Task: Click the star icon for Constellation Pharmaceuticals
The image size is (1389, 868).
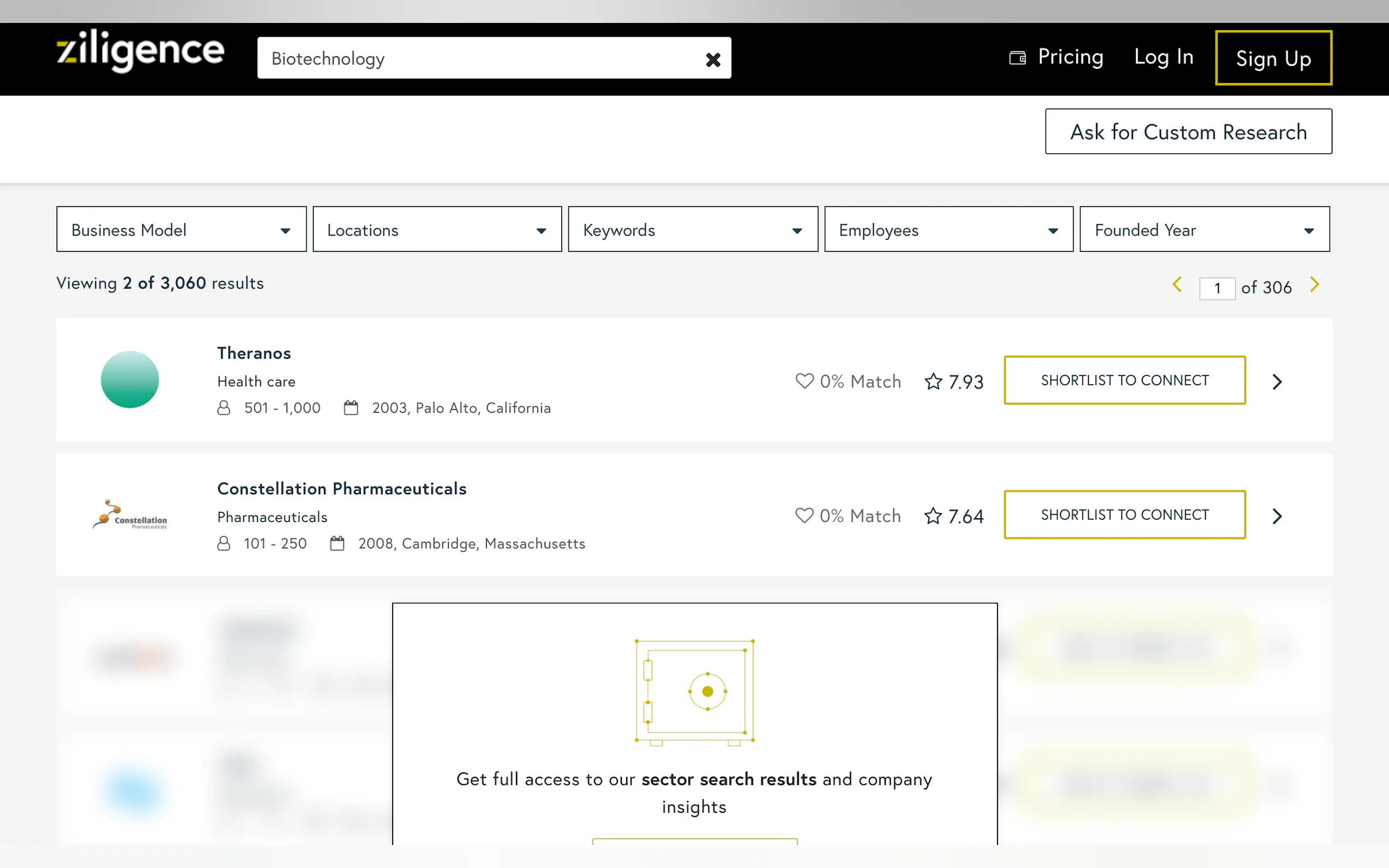Action: (x=933, y=515)
